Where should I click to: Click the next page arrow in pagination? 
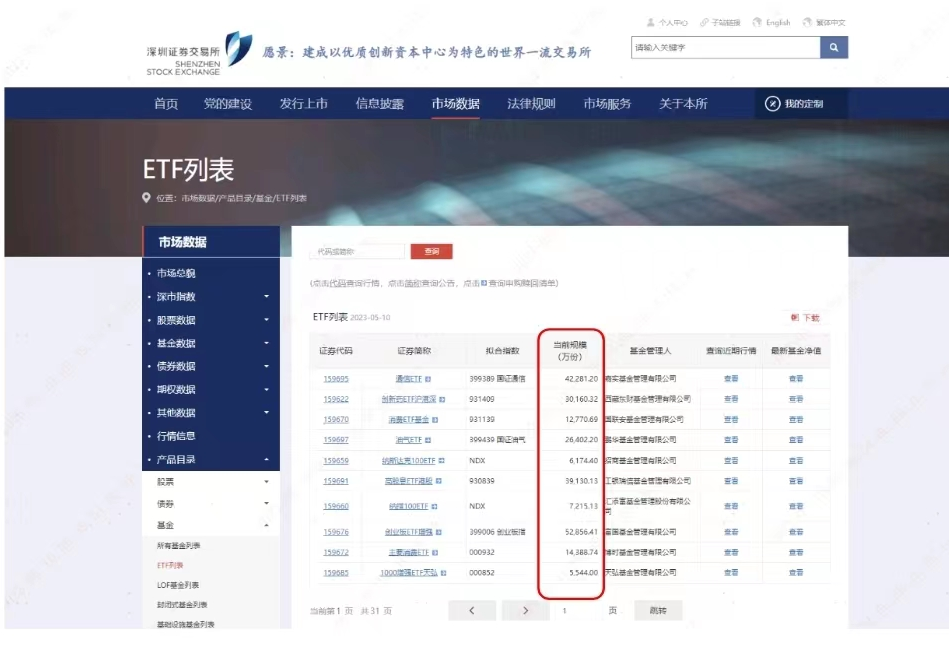click(x=524, y=609)
